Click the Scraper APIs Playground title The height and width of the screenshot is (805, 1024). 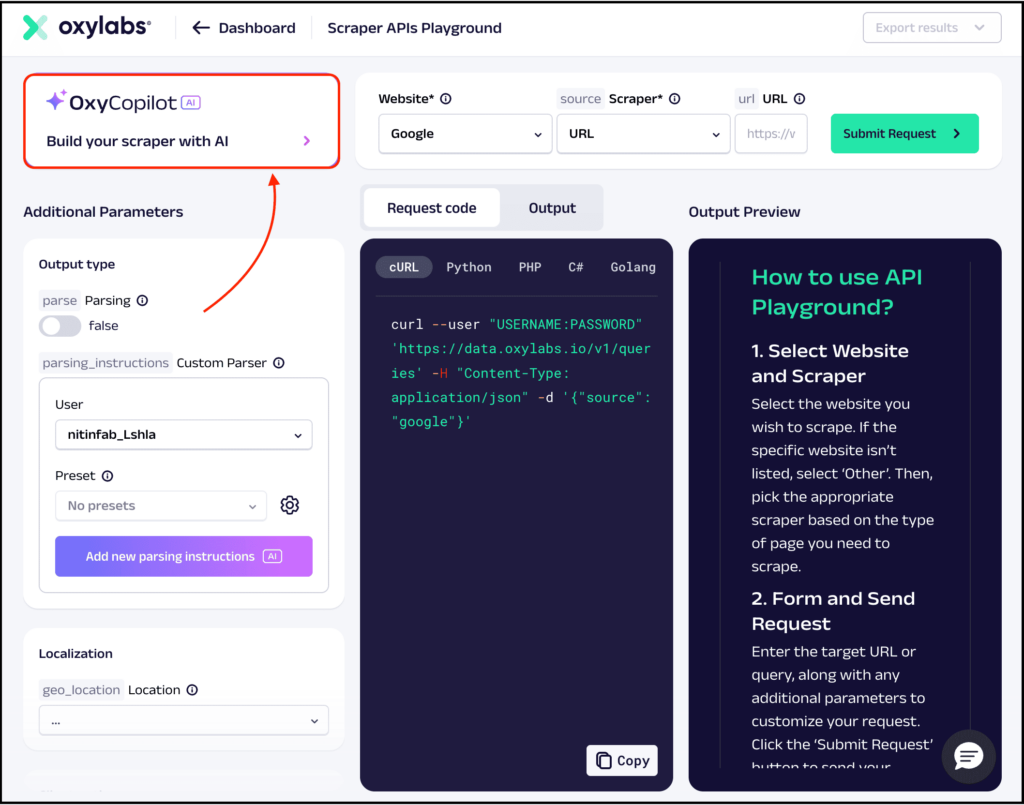(x=415, y=28)
